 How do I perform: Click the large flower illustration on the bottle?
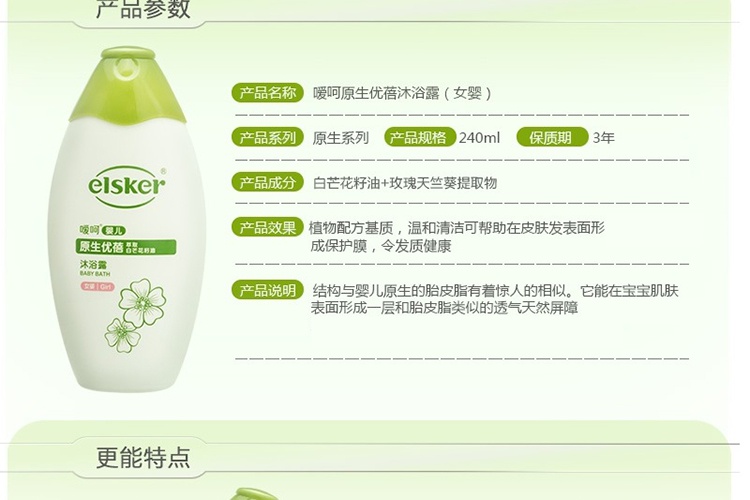pos(142,300)
